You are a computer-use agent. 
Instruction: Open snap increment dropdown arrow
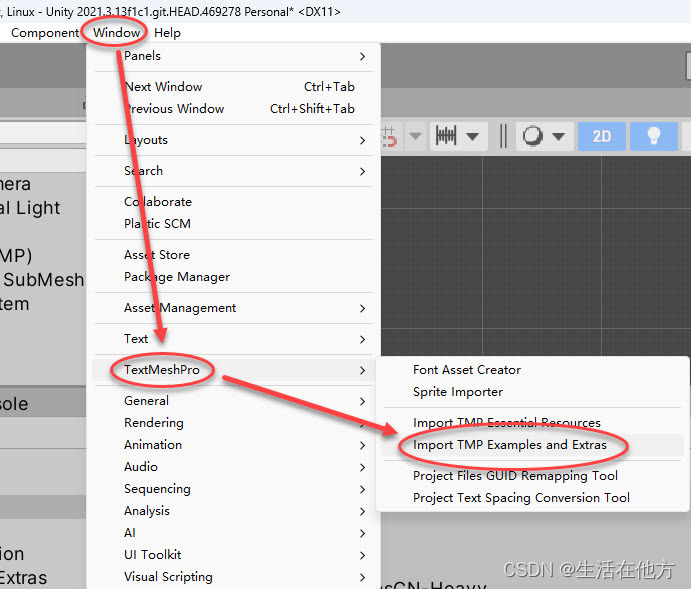click(473, 136)
